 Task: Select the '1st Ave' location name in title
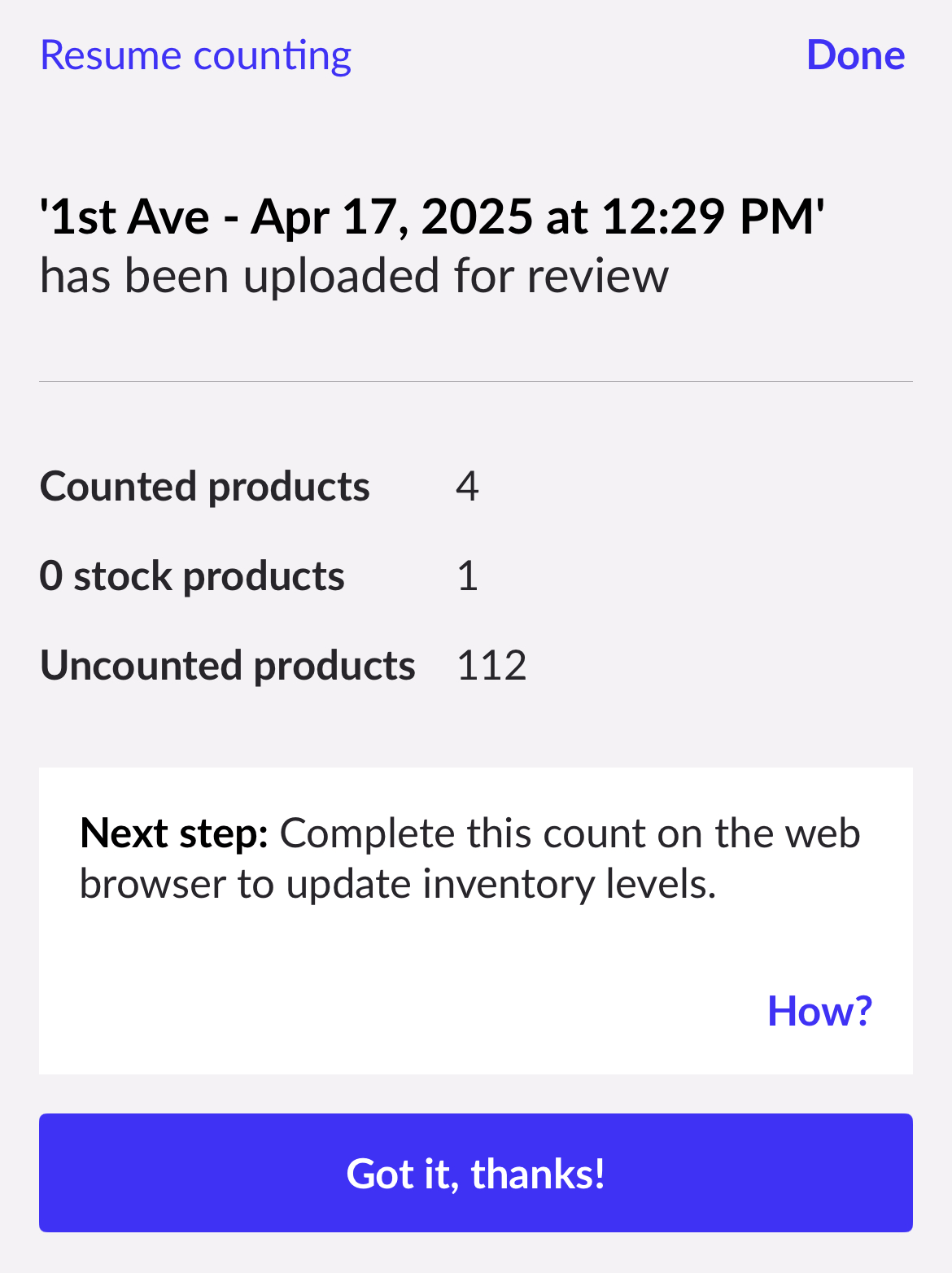[125, 217]
